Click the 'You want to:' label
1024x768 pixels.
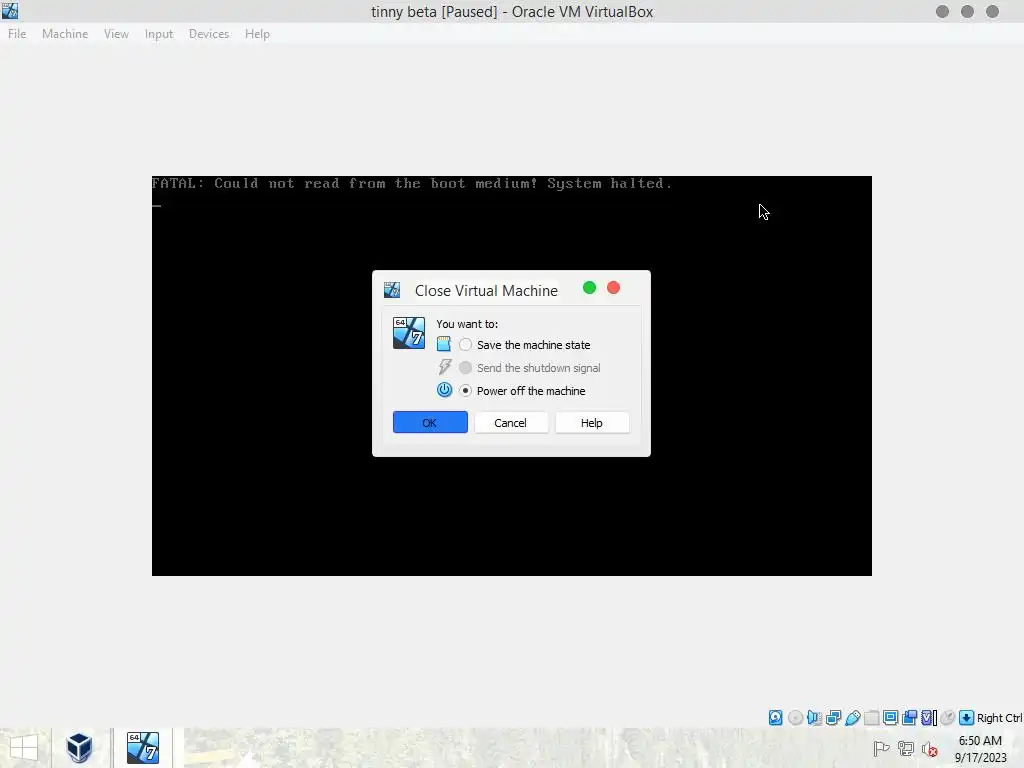click(x=467, y=324)
